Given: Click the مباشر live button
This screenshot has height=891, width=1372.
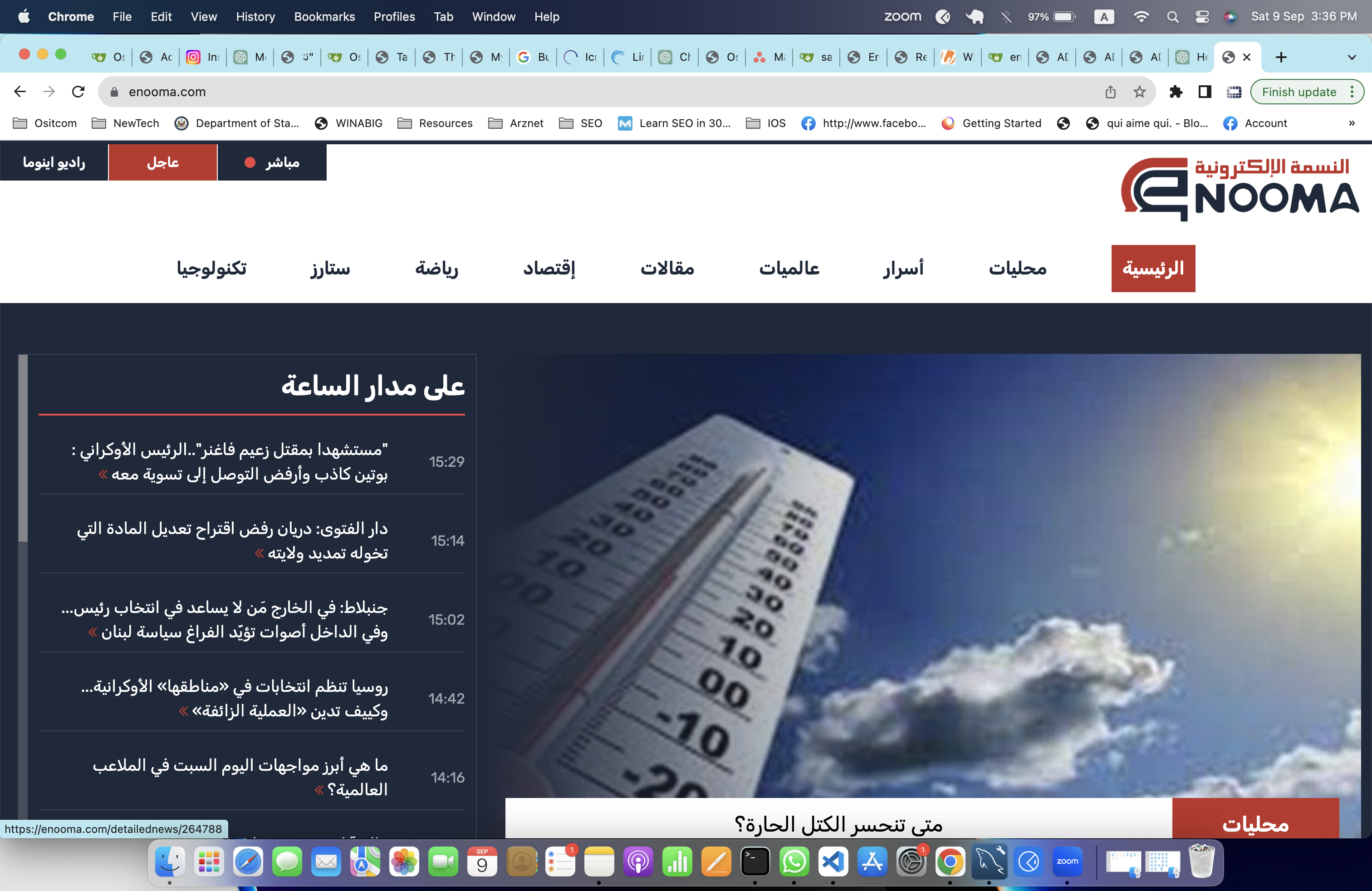Looking at the screenshot, I should coord(272,162).
